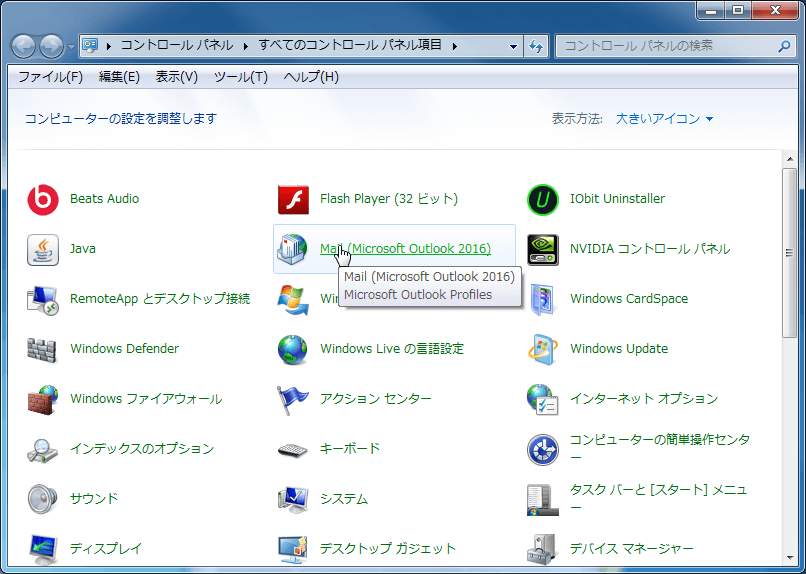
Task: Open the Mail (Microsoft Outlook 2016) icon
Action: click(292, 249)
